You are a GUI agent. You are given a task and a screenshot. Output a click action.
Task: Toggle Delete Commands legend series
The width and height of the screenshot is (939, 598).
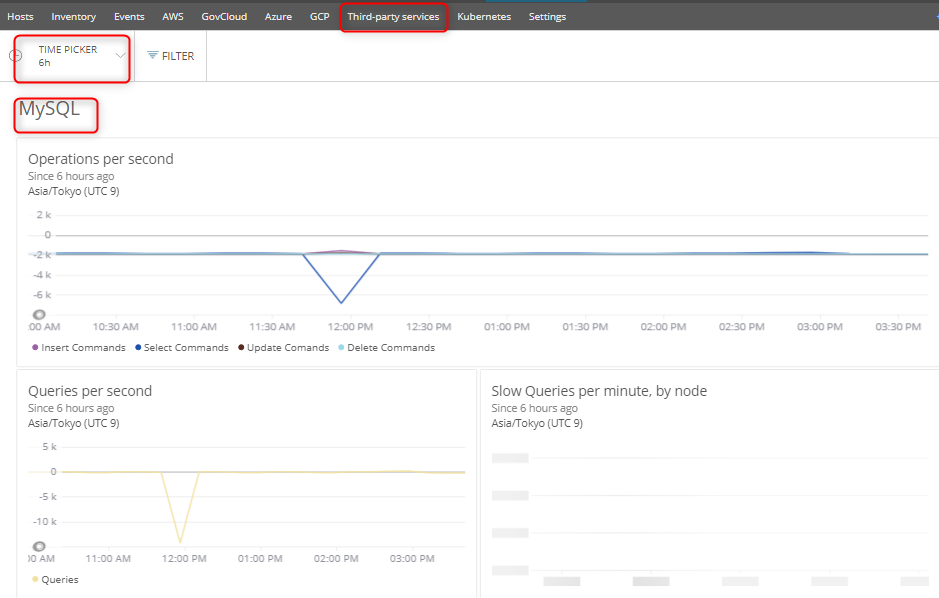pos(386,348)
